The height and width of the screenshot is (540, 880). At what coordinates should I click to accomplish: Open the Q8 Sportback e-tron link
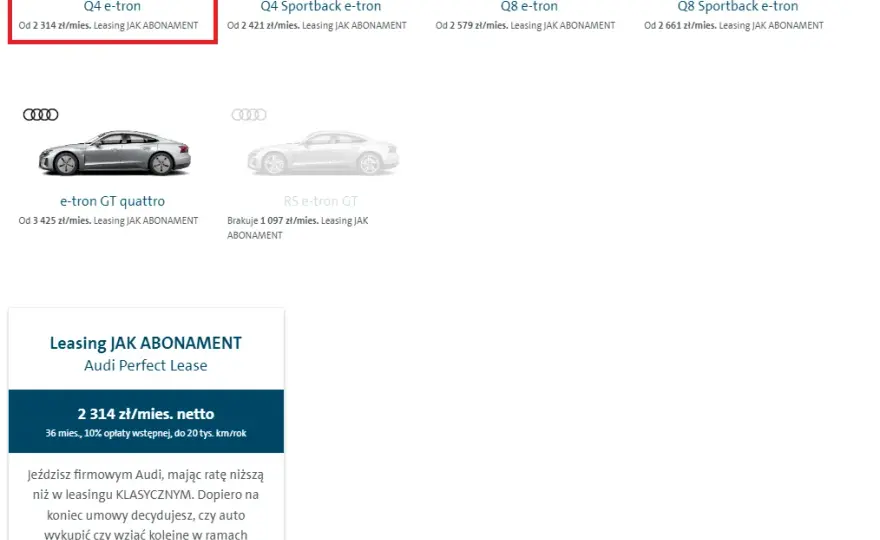point(737,7)
